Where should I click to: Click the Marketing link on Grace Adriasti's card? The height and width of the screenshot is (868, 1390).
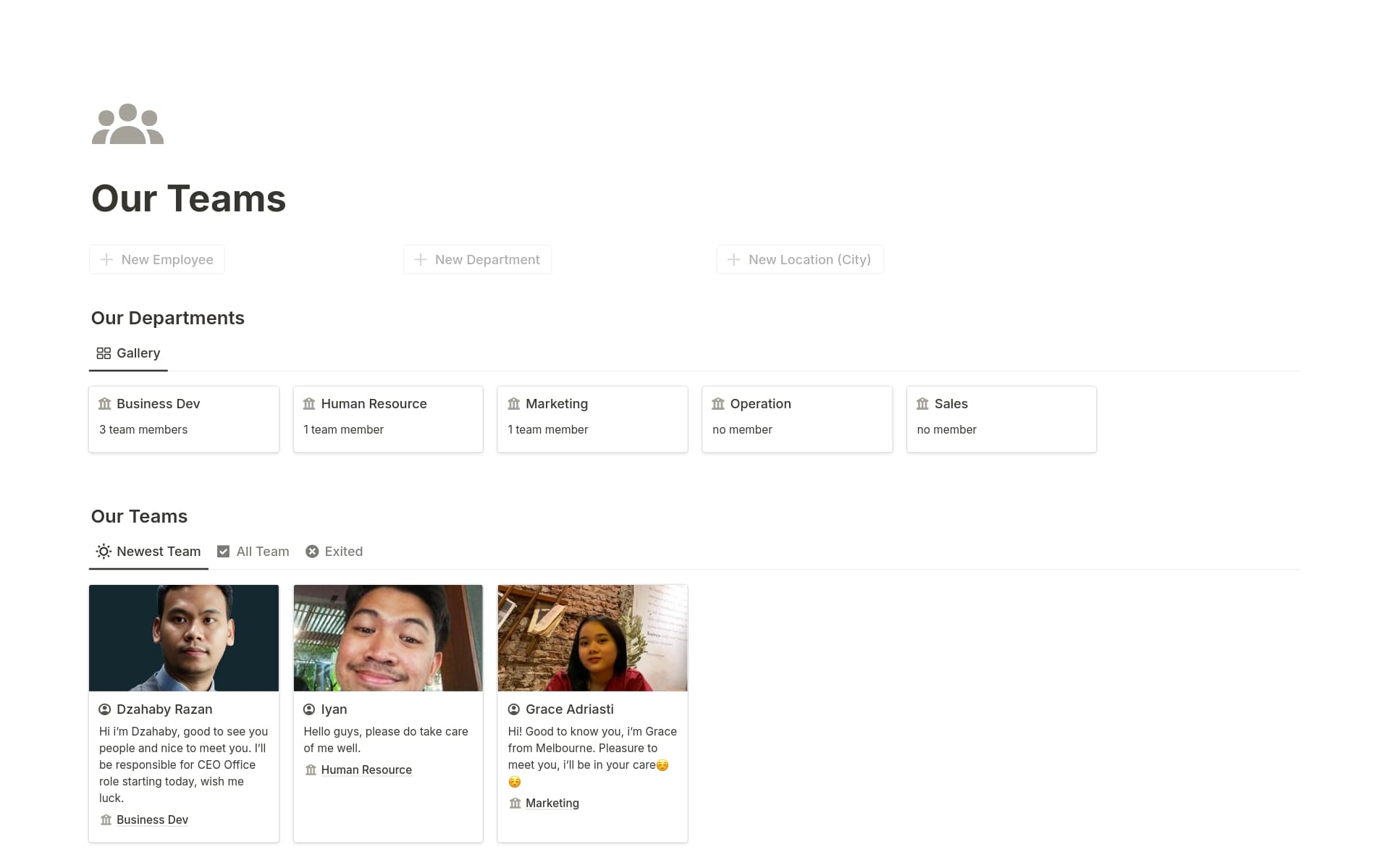[552, 803]
